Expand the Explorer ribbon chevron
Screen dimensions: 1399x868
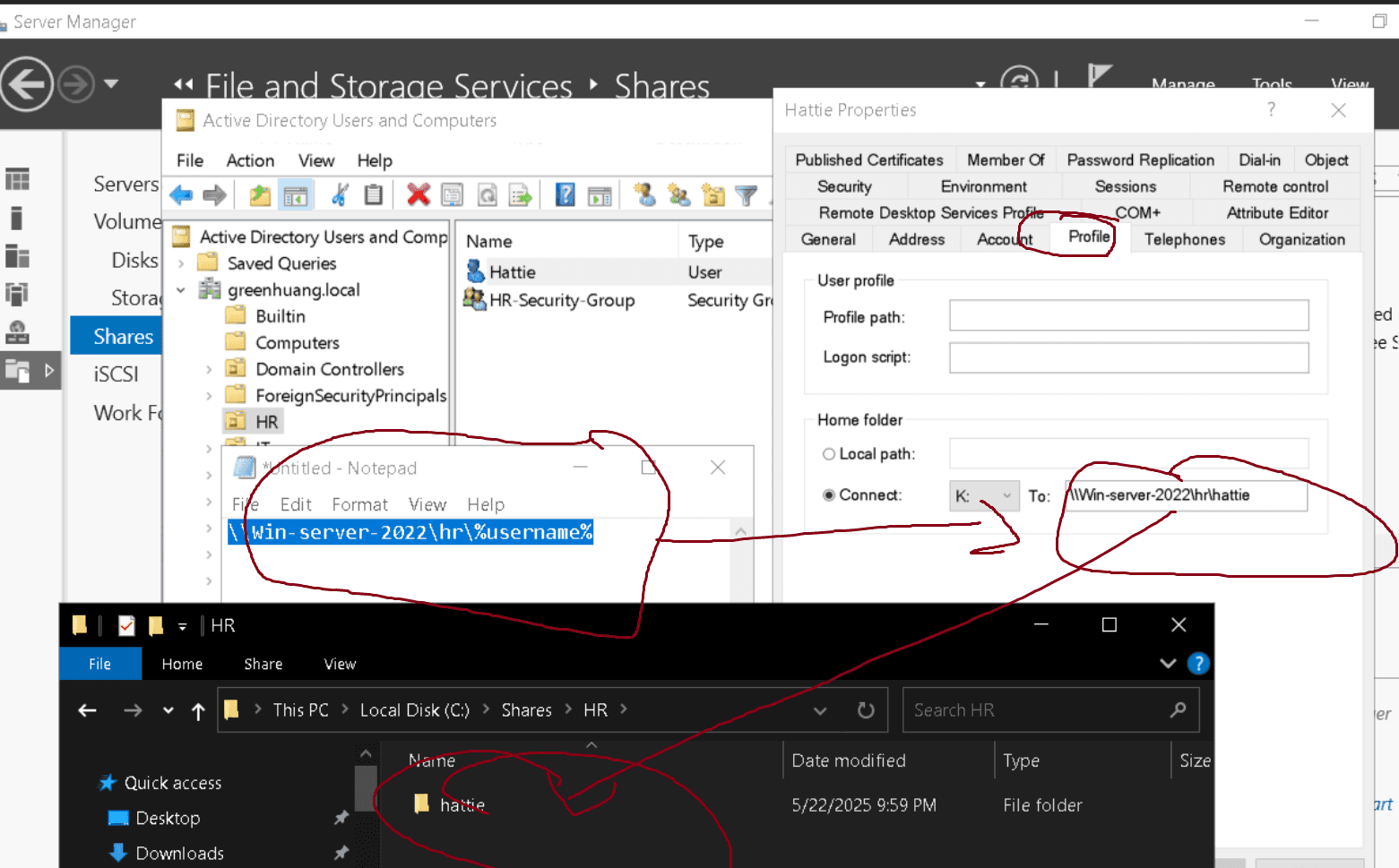tap(1168, 664)
